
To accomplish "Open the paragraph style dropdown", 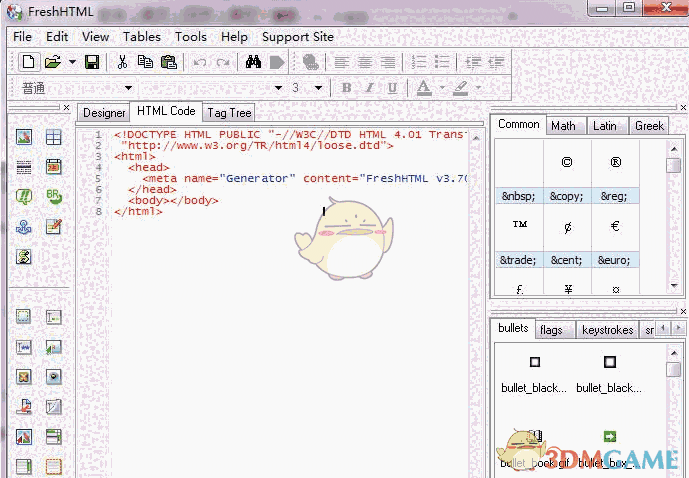I will (128, 88).
